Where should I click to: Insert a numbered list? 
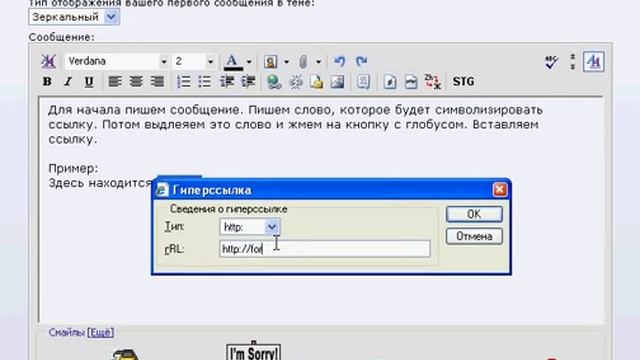(184, 82)
